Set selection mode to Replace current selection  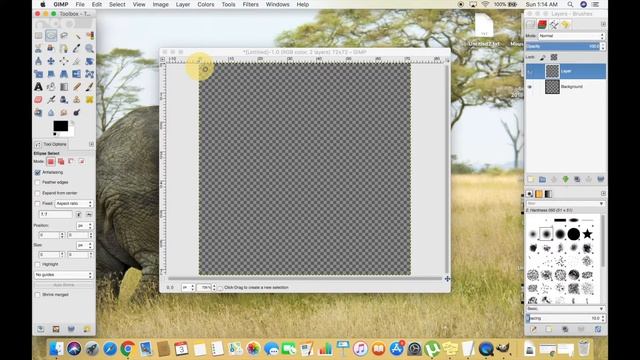point(51,162)
